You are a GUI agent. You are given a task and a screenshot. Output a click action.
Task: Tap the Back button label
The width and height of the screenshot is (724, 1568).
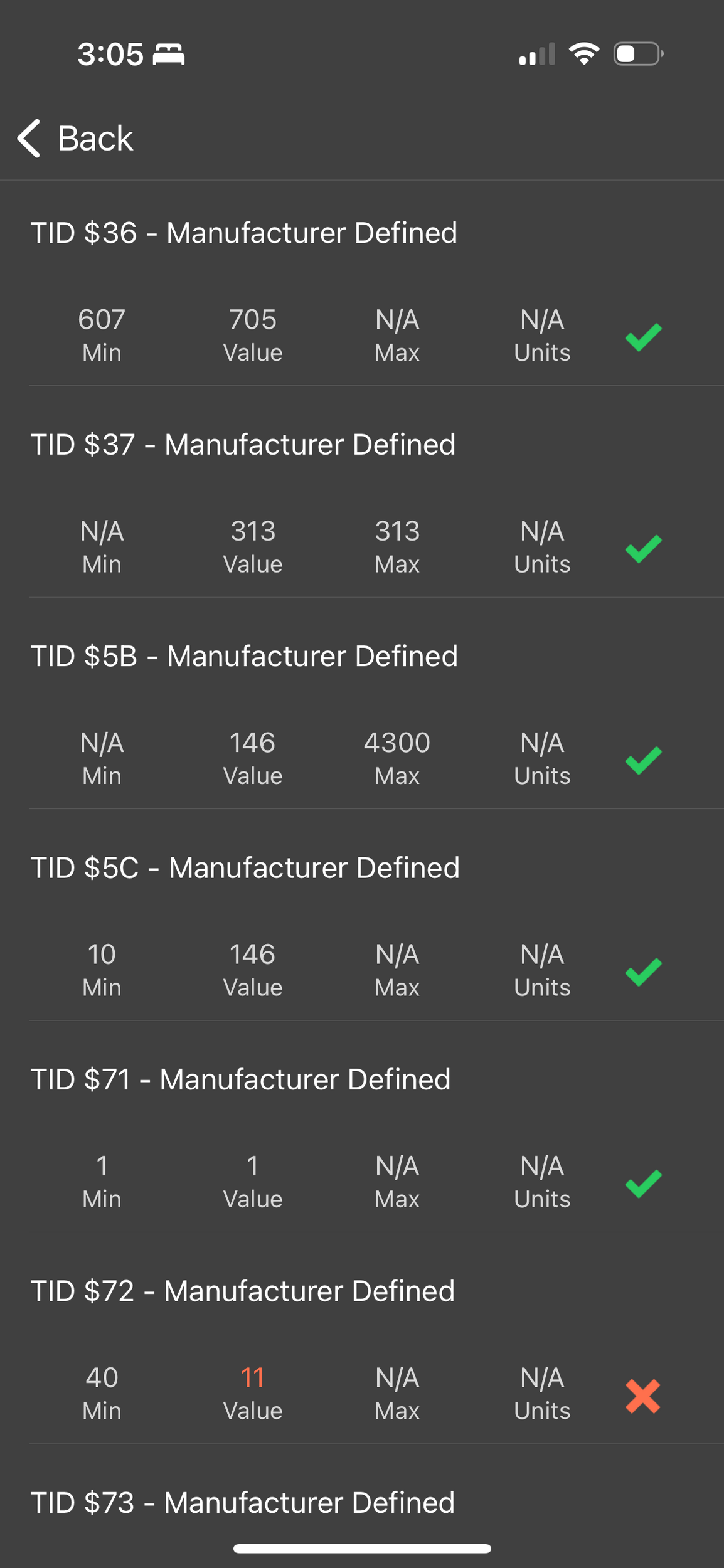(x=95, y=138)
